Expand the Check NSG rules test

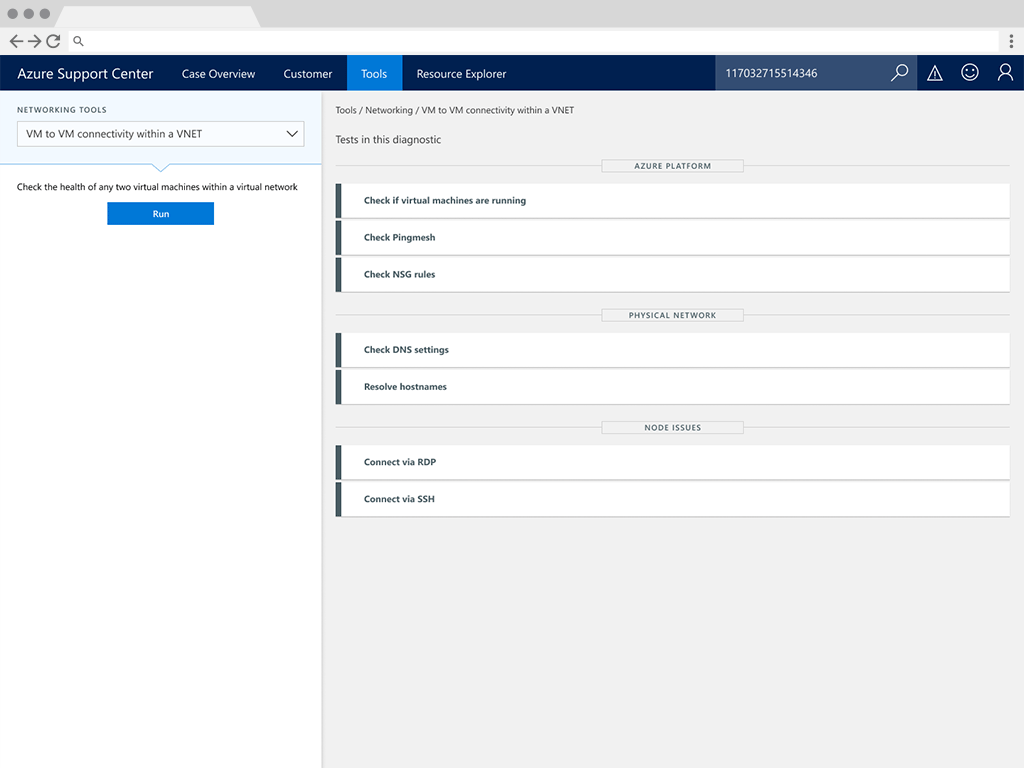(x=673, y=274)
